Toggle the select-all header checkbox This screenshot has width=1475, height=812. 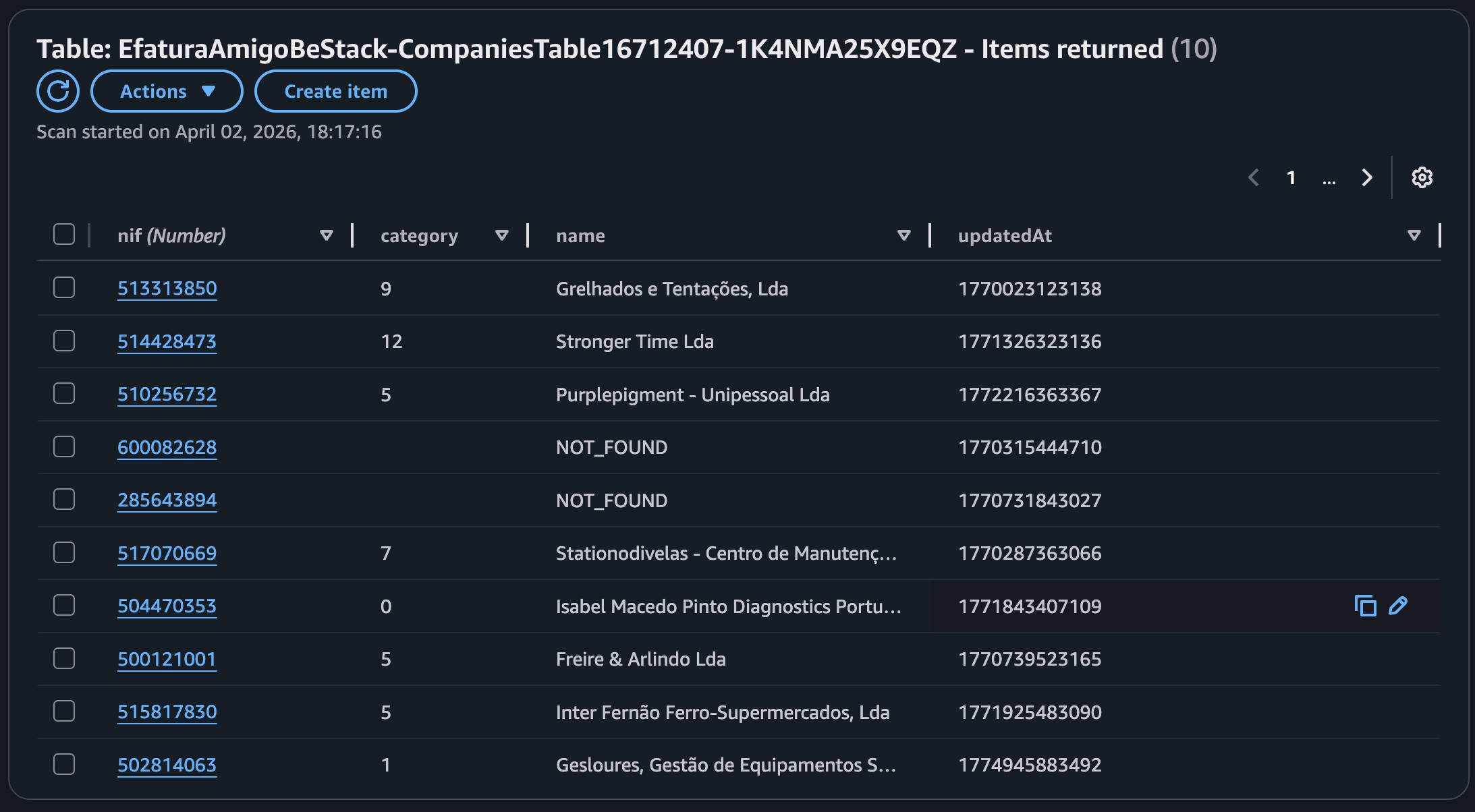click(64, 235)
